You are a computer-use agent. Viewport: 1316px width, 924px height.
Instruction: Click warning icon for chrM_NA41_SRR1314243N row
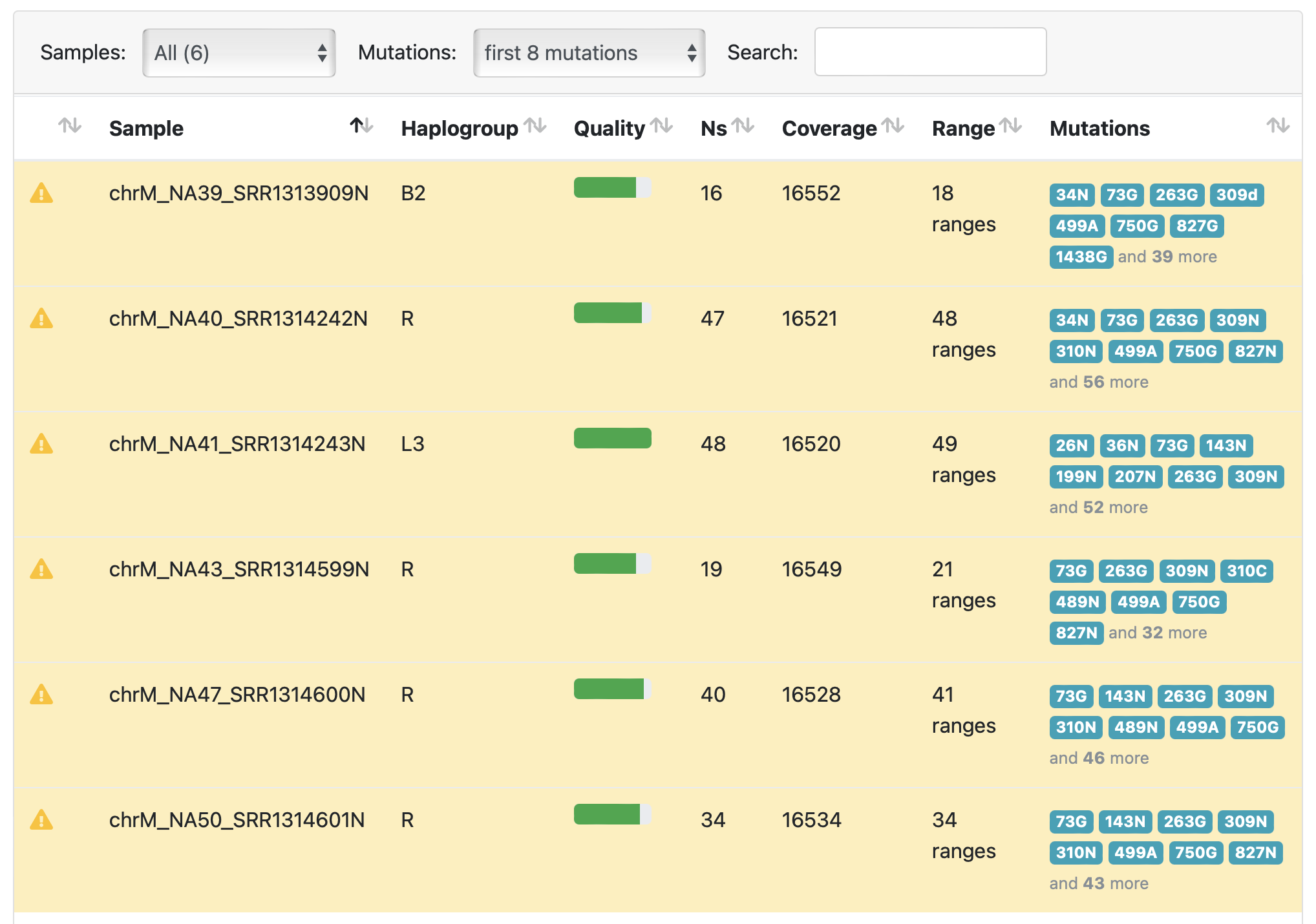point(41,444)
